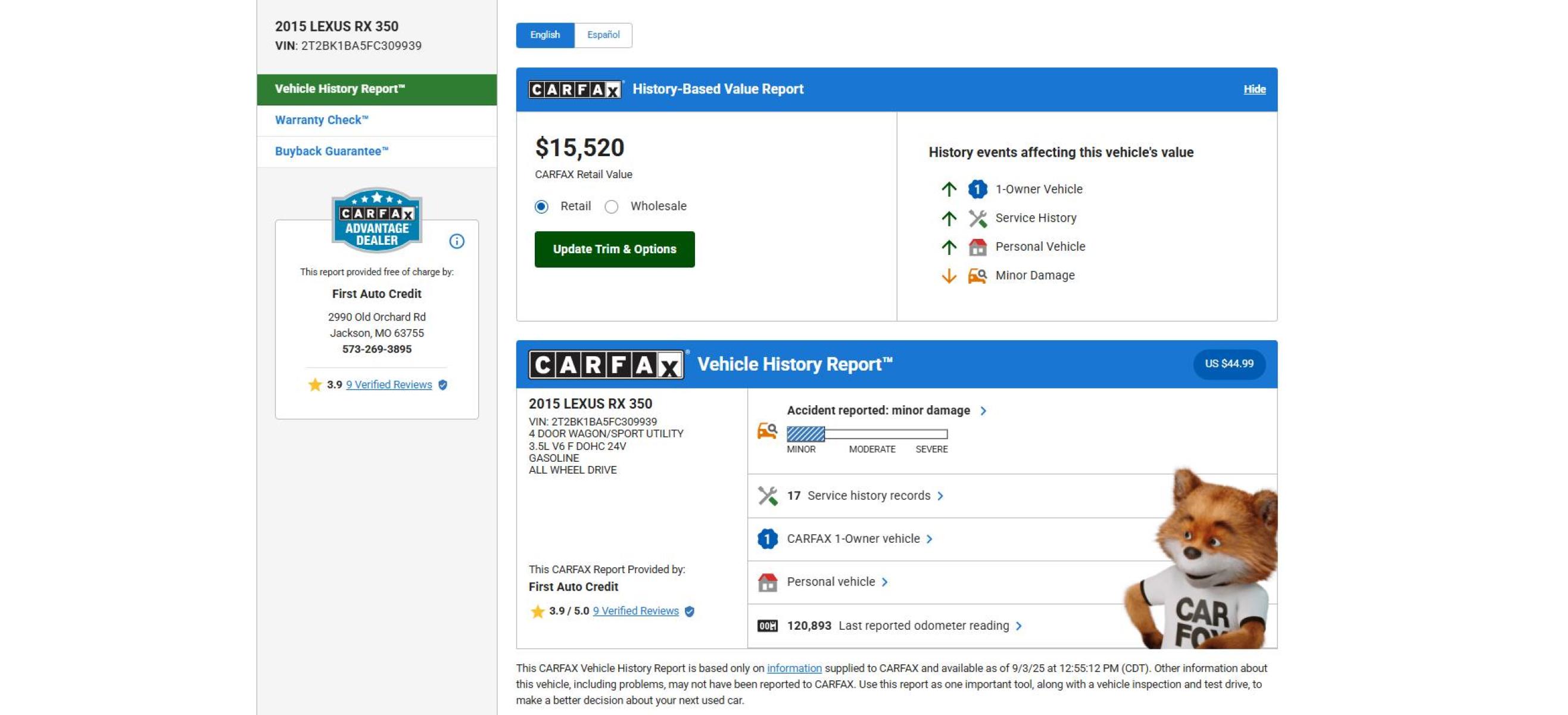
Task: Click the CARFAX Advantage Dealer badge
Action: [377, 220]
